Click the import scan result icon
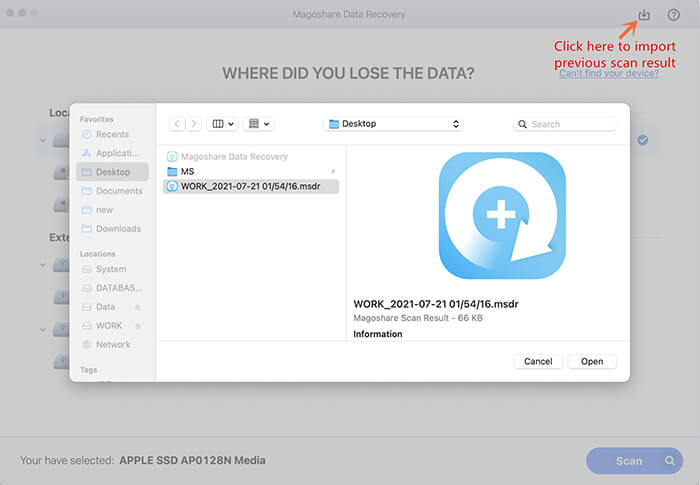This screenshot has width=700, height=485. click(644, 15)
